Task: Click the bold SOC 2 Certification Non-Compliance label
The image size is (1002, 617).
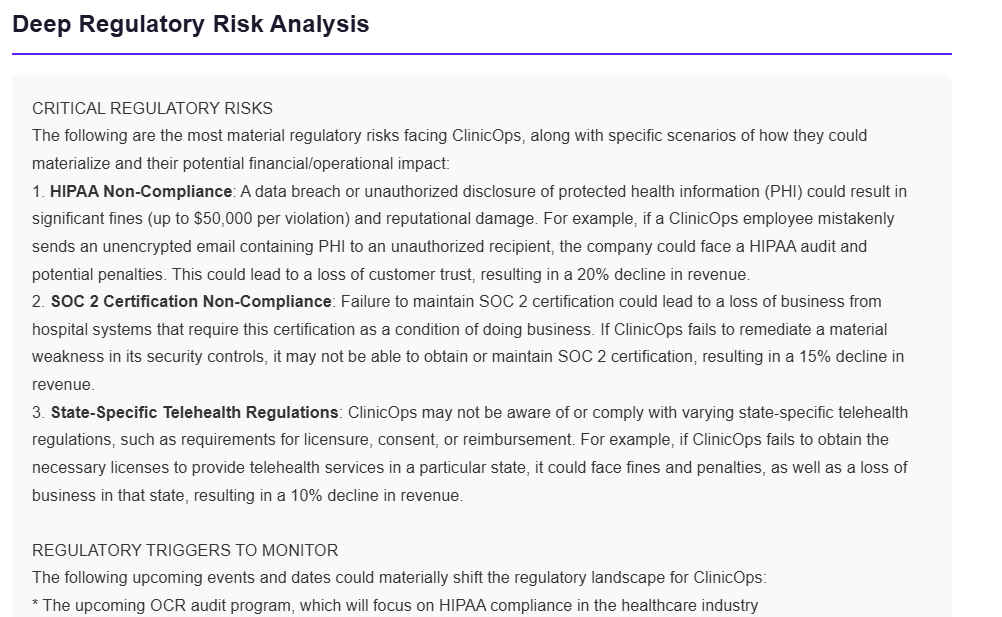Action: tap(191, 301)
